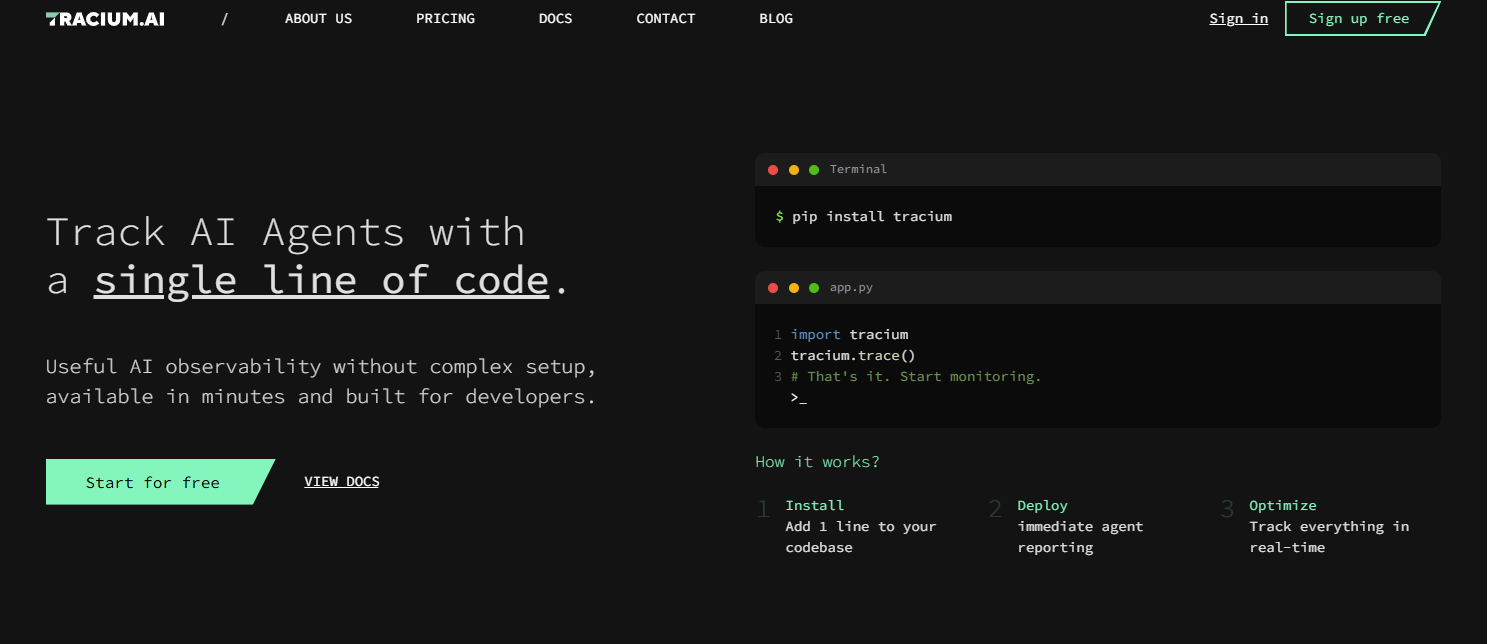Click 'Add 1 line to your codebase' text
The width and height of the screenshot is (1487, 644).
tap(861, 537)
